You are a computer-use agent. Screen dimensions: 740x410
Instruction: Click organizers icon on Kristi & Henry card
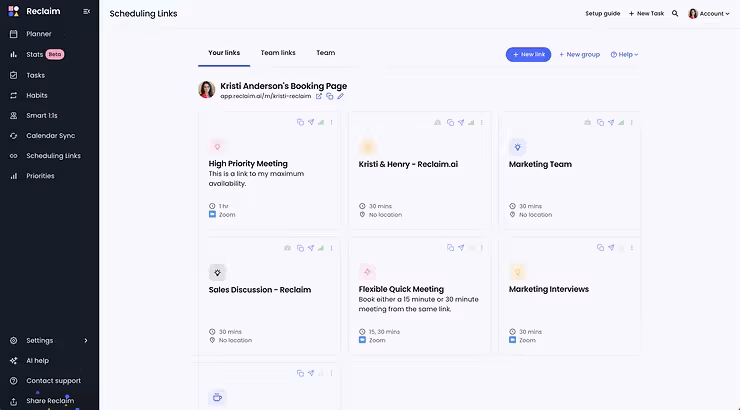coord(437,122)
